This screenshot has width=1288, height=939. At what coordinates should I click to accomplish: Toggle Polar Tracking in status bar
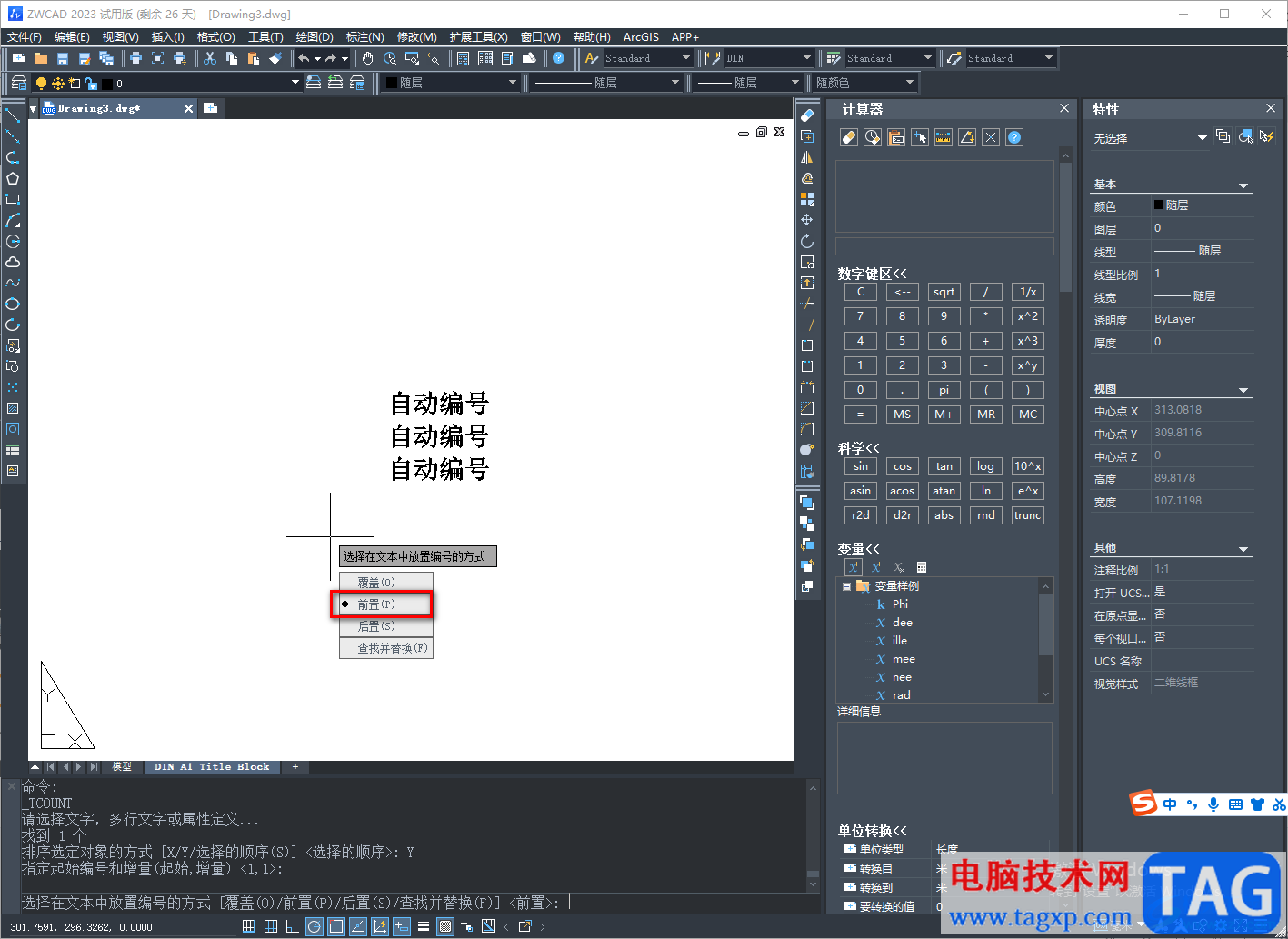[315, 926]
